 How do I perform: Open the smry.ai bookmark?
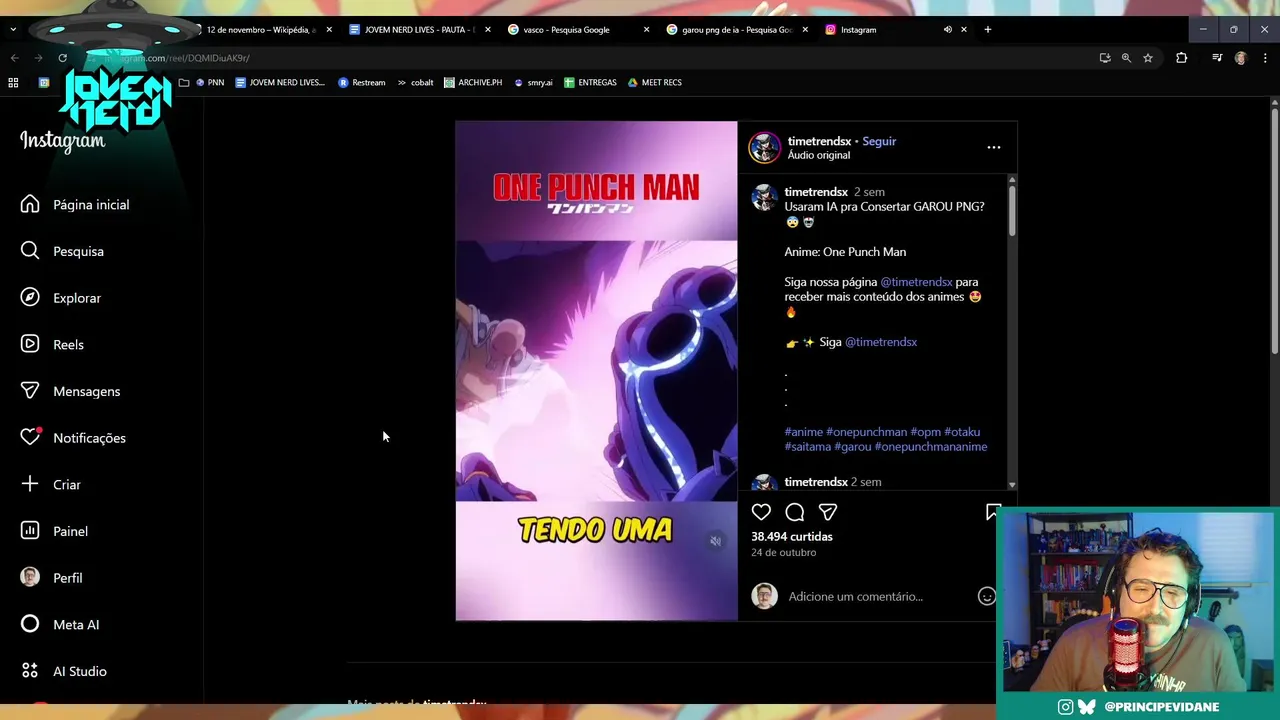(533, 82)
